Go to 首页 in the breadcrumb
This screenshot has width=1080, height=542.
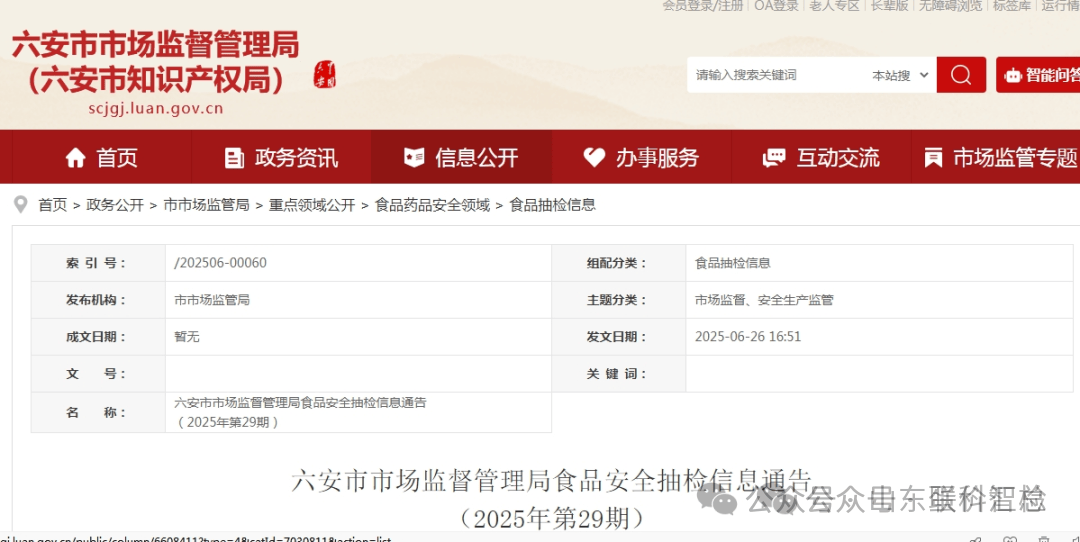pos(52,205)
